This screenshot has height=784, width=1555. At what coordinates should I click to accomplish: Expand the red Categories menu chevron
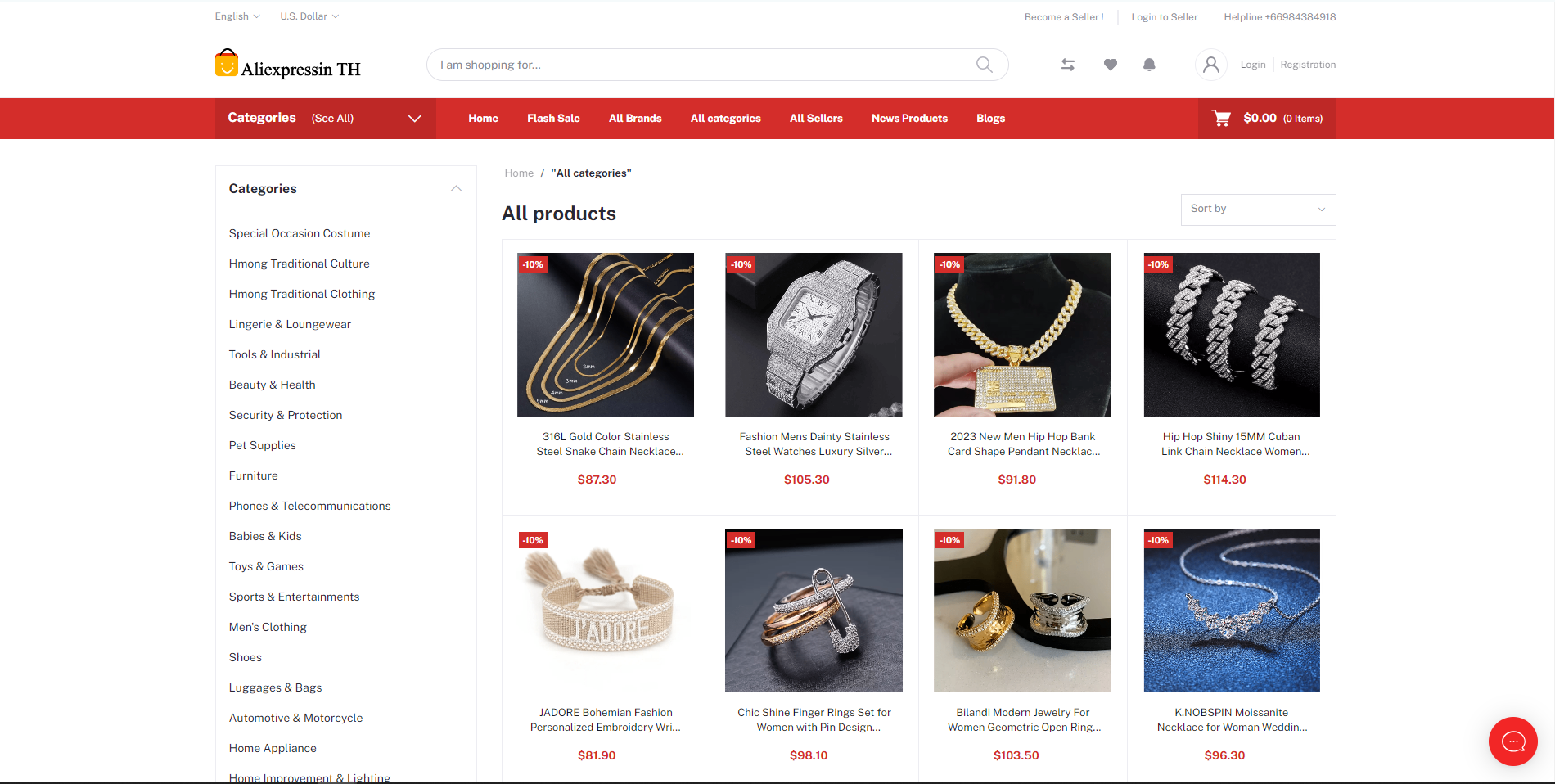(415, 119)
